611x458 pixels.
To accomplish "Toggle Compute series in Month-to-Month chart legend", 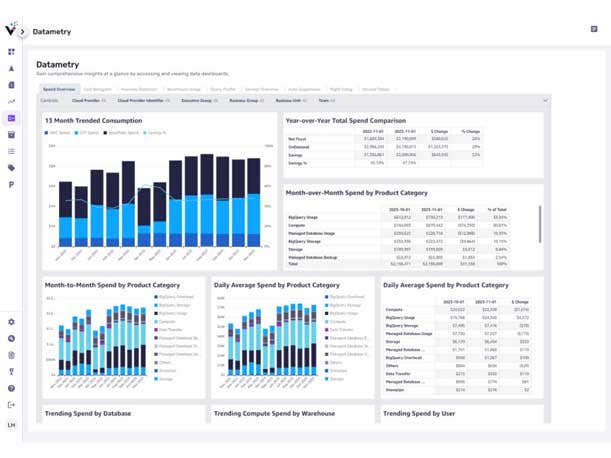I will 166,321.
